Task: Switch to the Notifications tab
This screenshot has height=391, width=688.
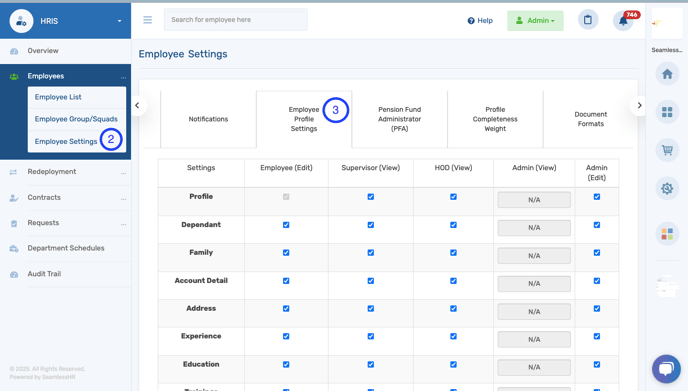Action: pyautogui.click(x=208, y=119)
